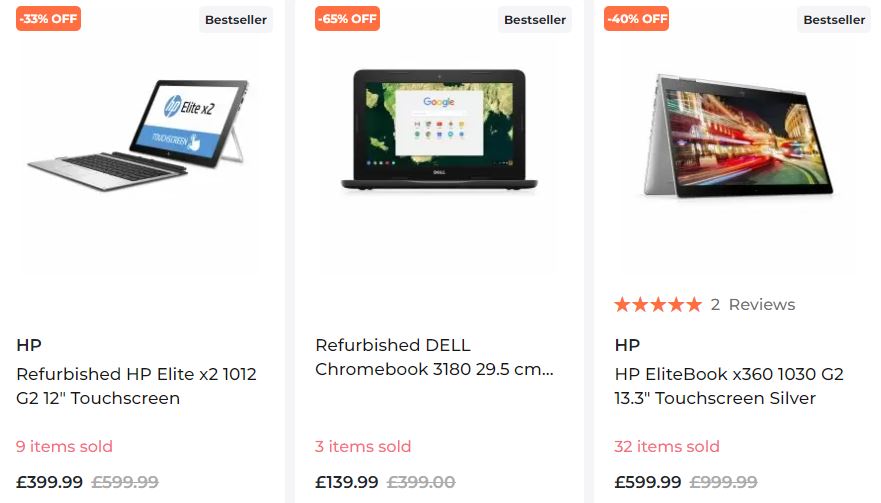
Task: Select Bestseller tag on DELL Chromebook
Action: [x=535, y=20]
